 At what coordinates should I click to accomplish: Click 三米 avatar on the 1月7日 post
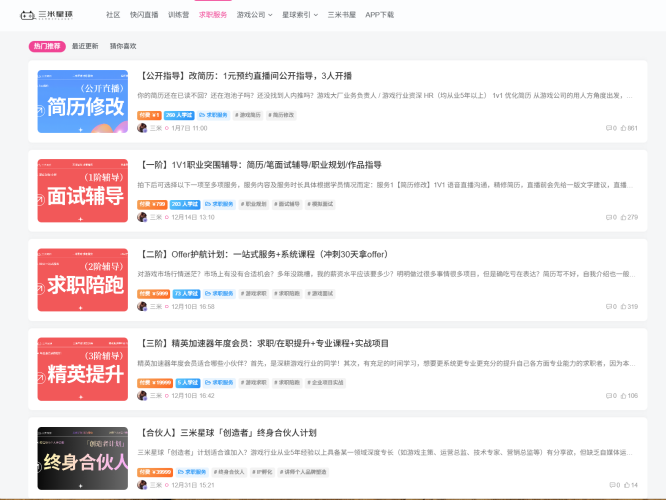click(142, 128)
